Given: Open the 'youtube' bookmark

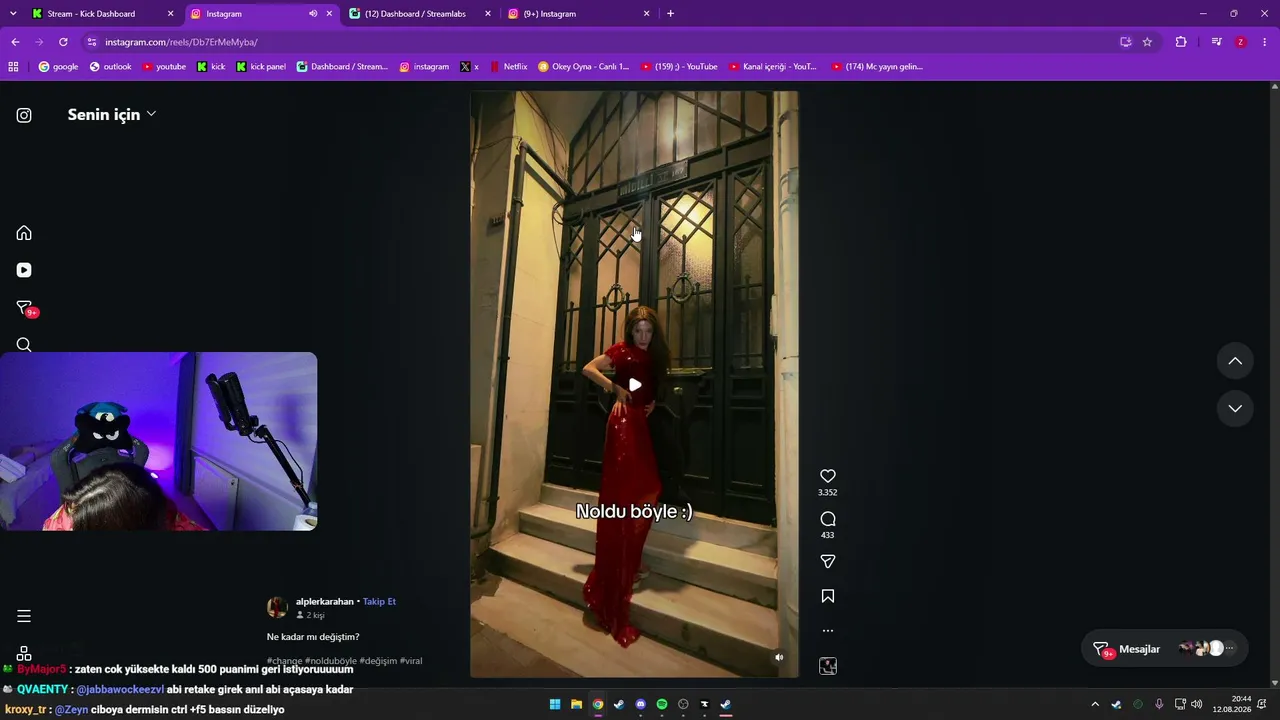Looking at the screenshot, I should [164, 67].
